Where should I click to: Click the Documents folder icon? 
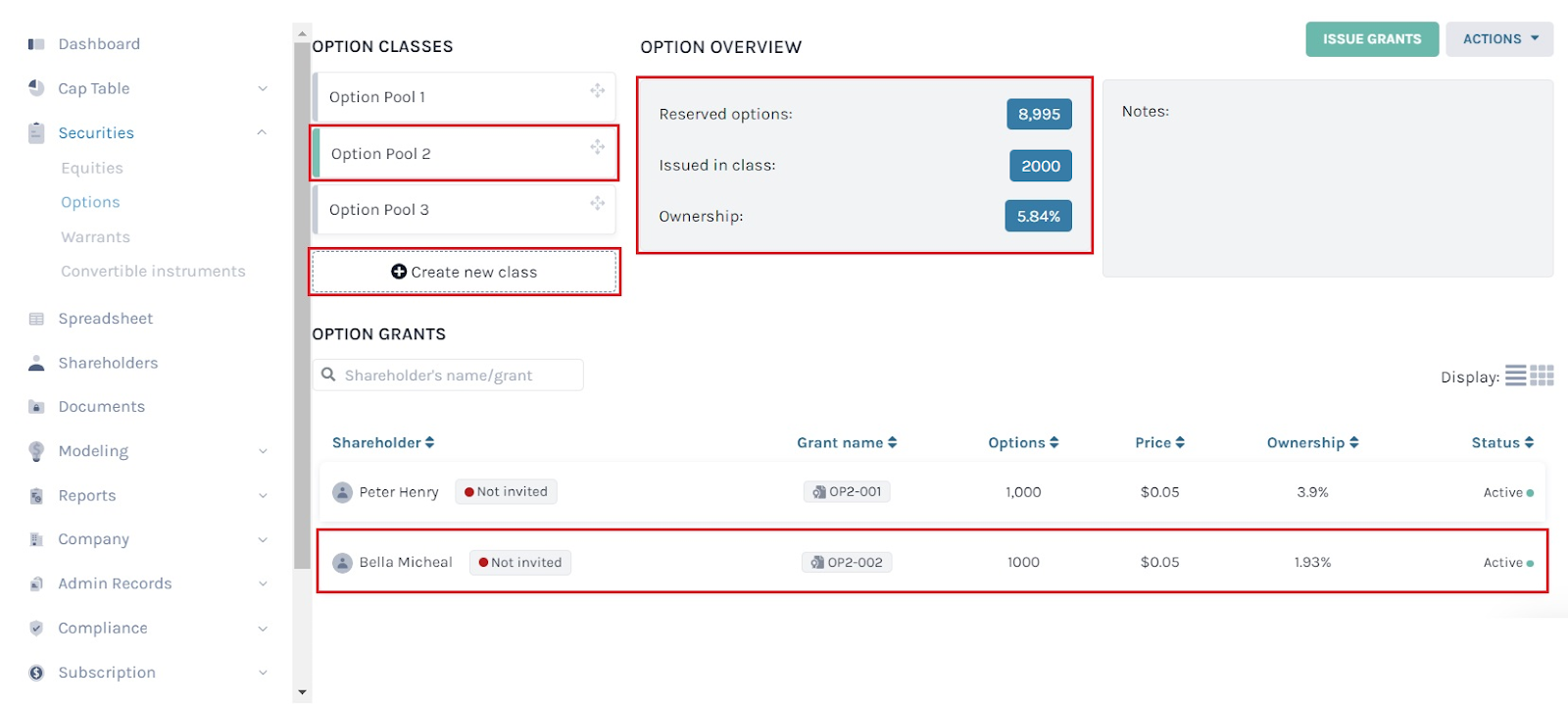(36, 407)
